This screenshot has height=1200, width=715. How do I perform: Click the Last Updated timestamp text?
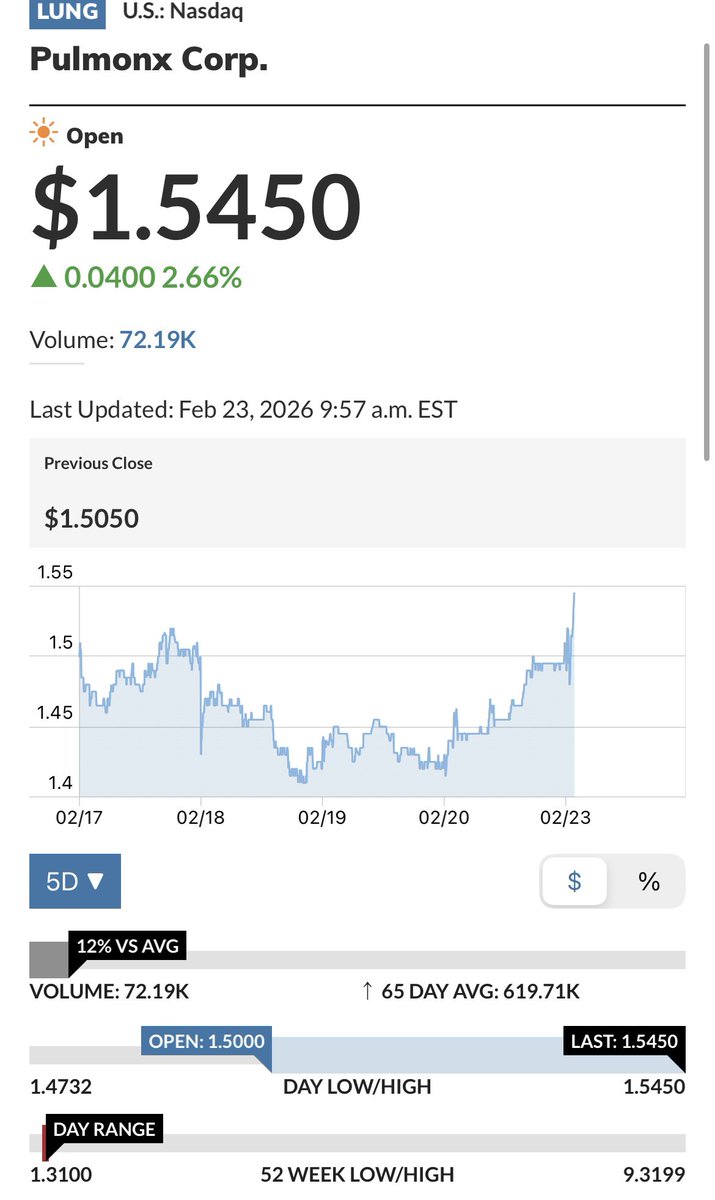(x=243, y=409)
